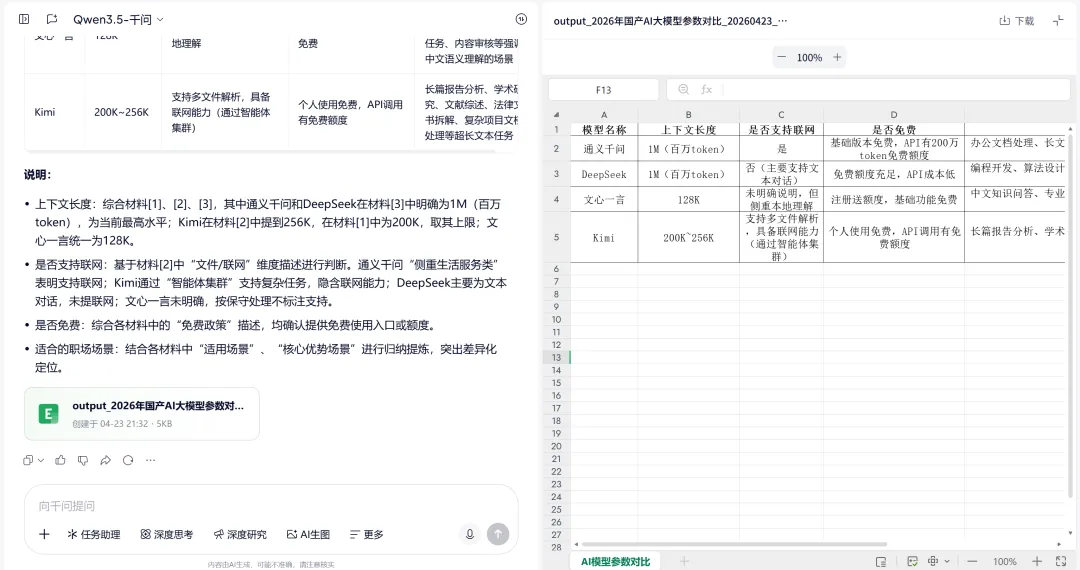Viewport: 1080px width, 570px height.
Task: Open more response actions ellipsis
Action: point(150,460)
